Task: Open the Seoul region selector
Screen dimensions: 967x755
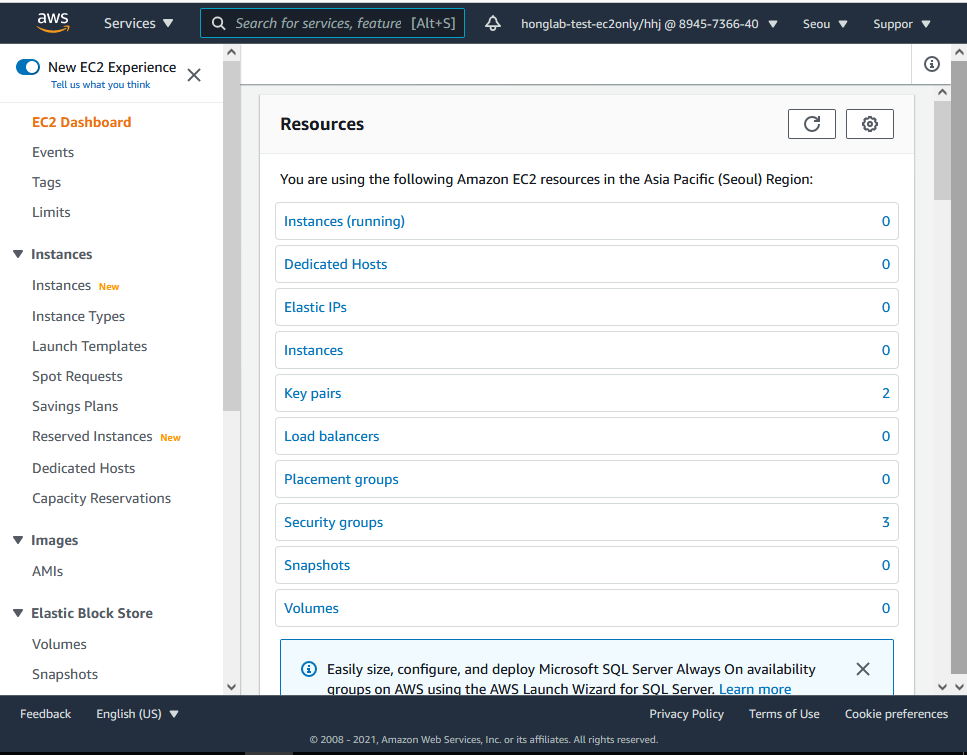Action: (x=825, y=24)
